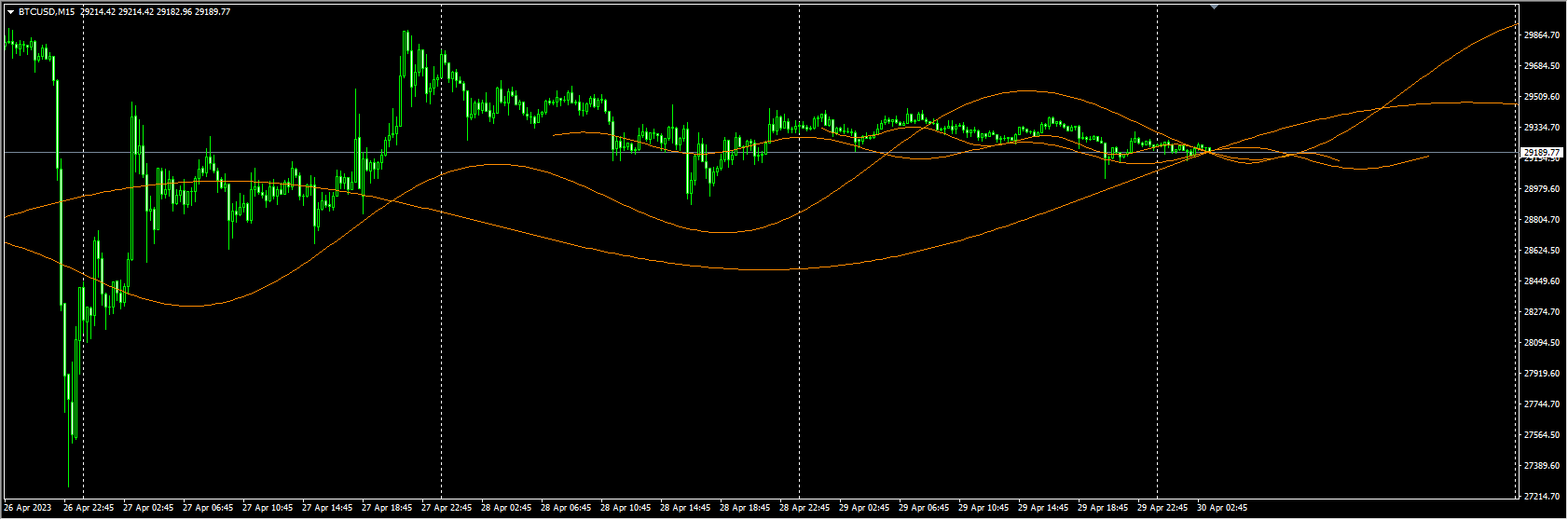Click the OHLC values in the chart header
Viewport: 1568px width, 520px height.
point(155,12)
